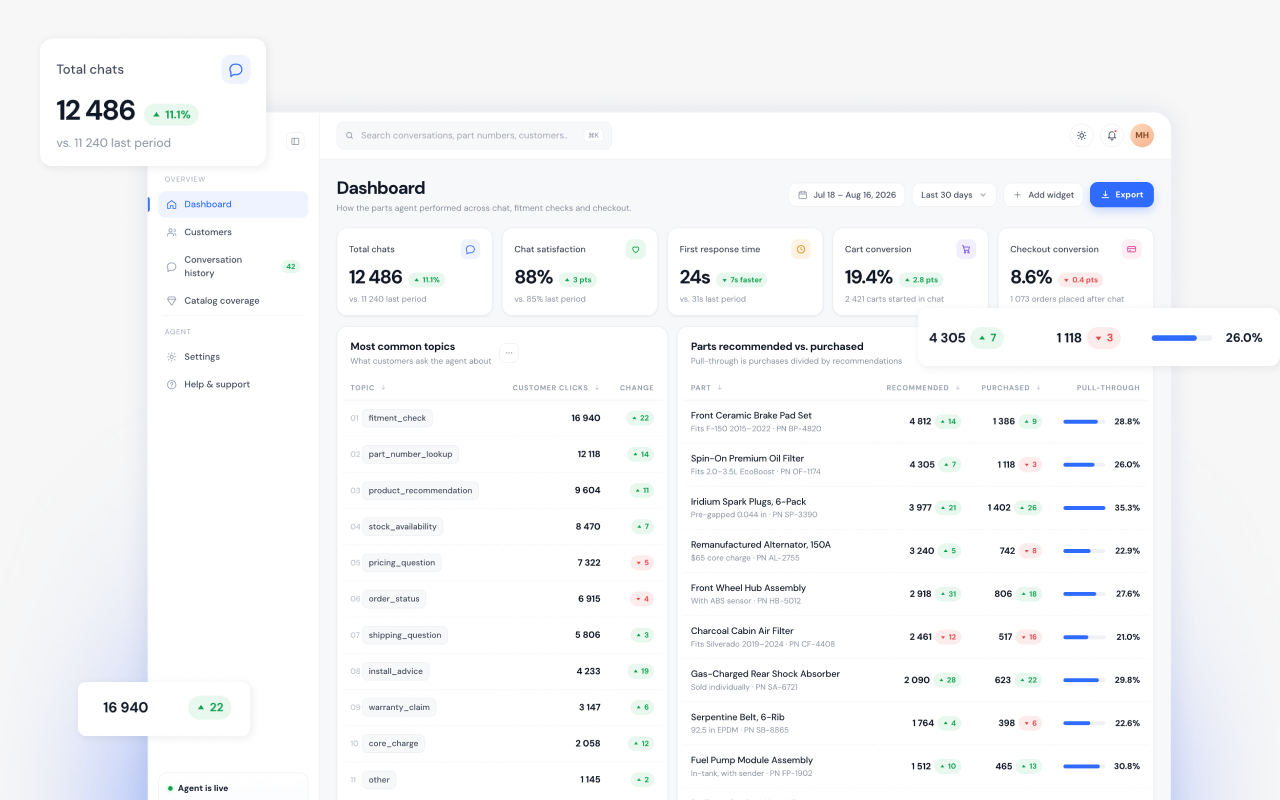Open notifications bell in top bar
The image size is (1280, 800).
click(x=1111, y=135)
